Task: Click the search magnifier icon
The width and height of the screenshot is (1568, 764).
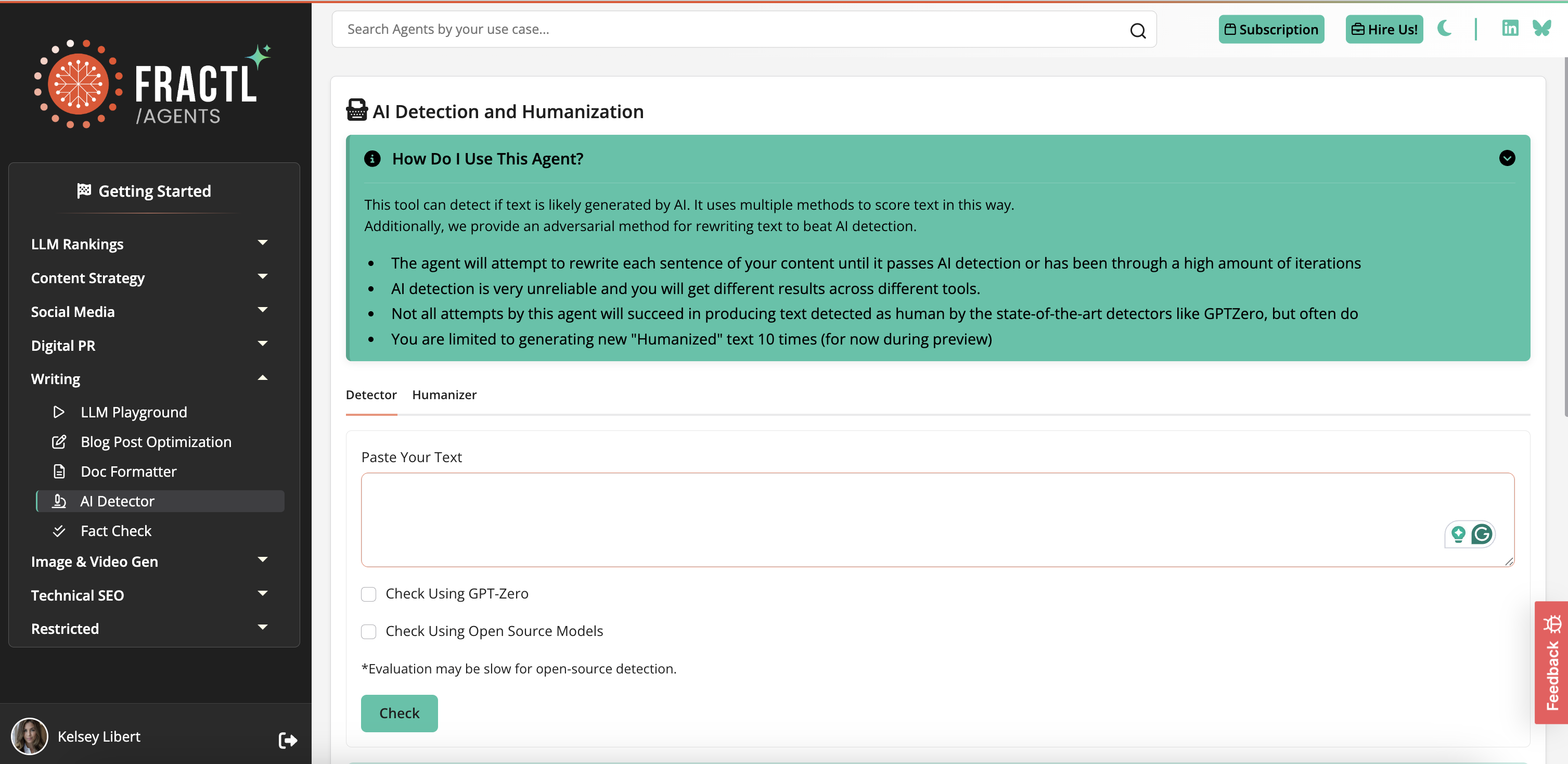Action: click(x=1138, y=29)
